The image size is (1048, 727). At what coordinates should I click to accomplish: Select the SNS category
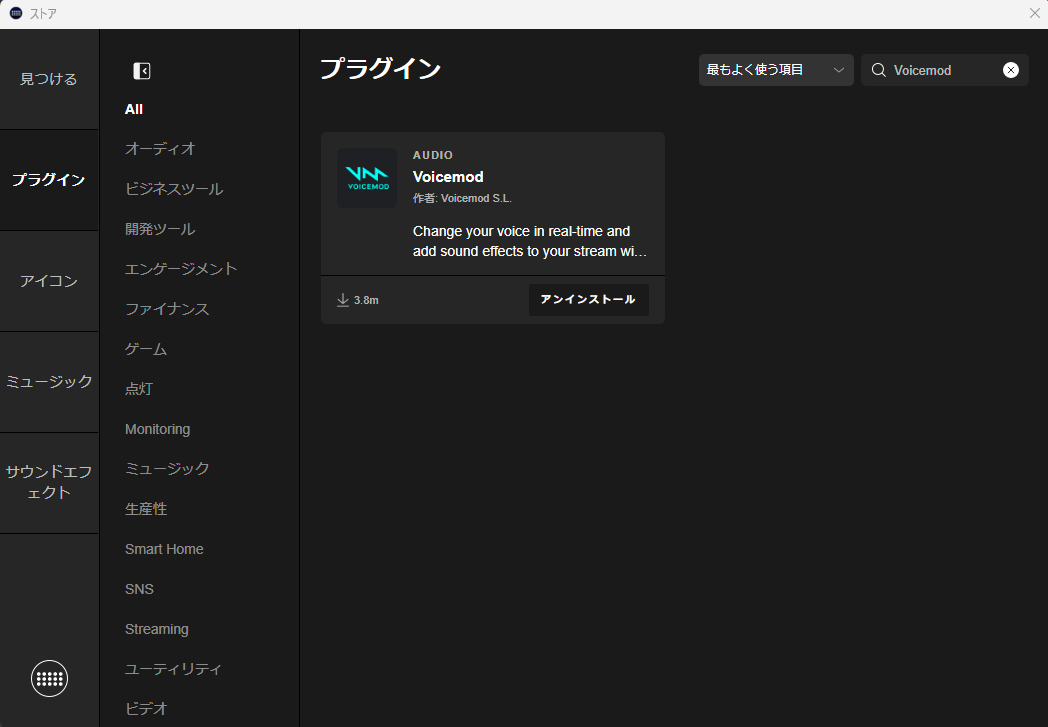[x=140, y=589]
